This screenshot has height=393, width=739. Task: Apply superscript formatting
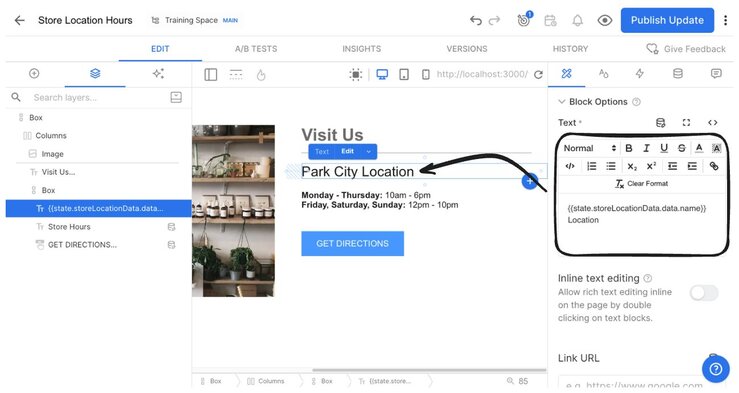click(651, 166)
